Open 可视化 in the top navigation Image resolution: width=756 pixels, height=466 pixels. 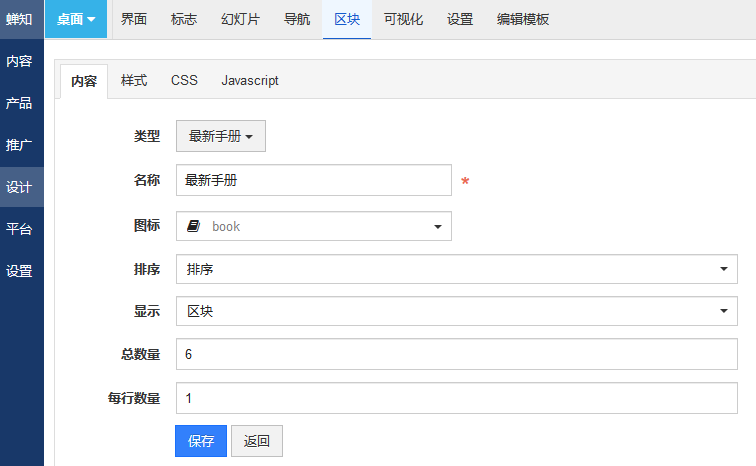pos(403,19)
